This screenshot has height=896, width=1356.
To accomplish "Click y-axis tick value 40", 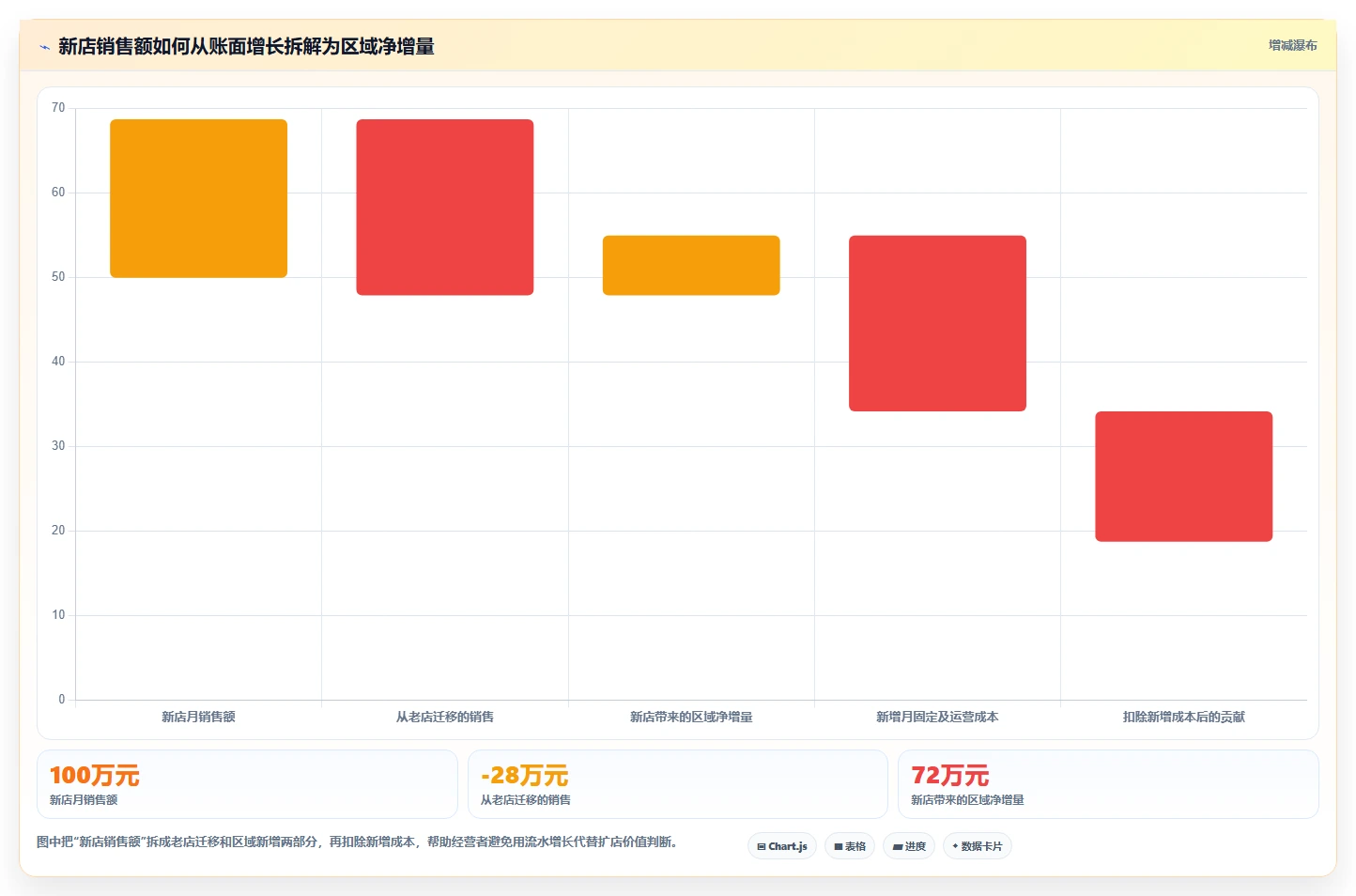I will point(58,362).
